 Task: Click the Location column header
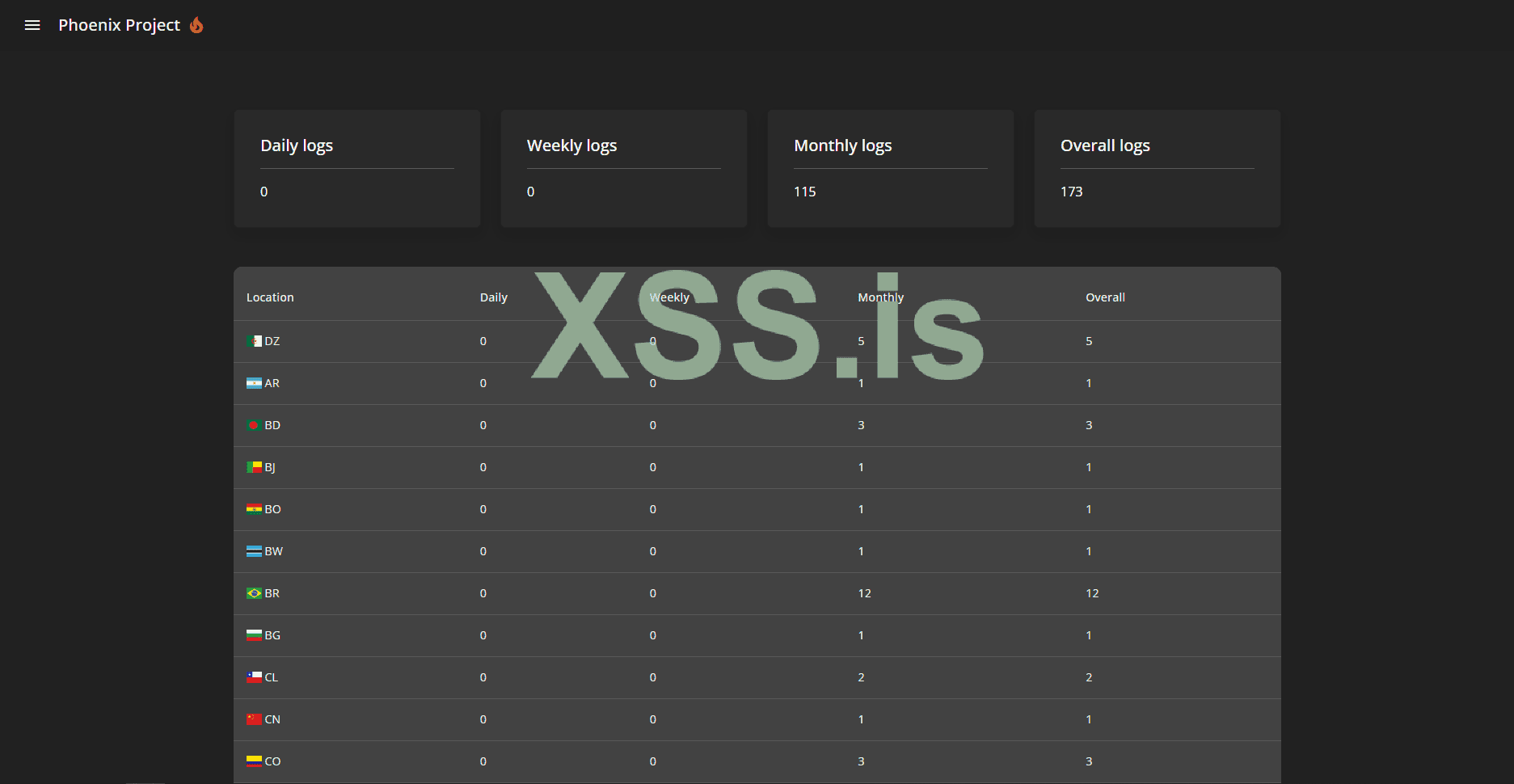(270, 297)
